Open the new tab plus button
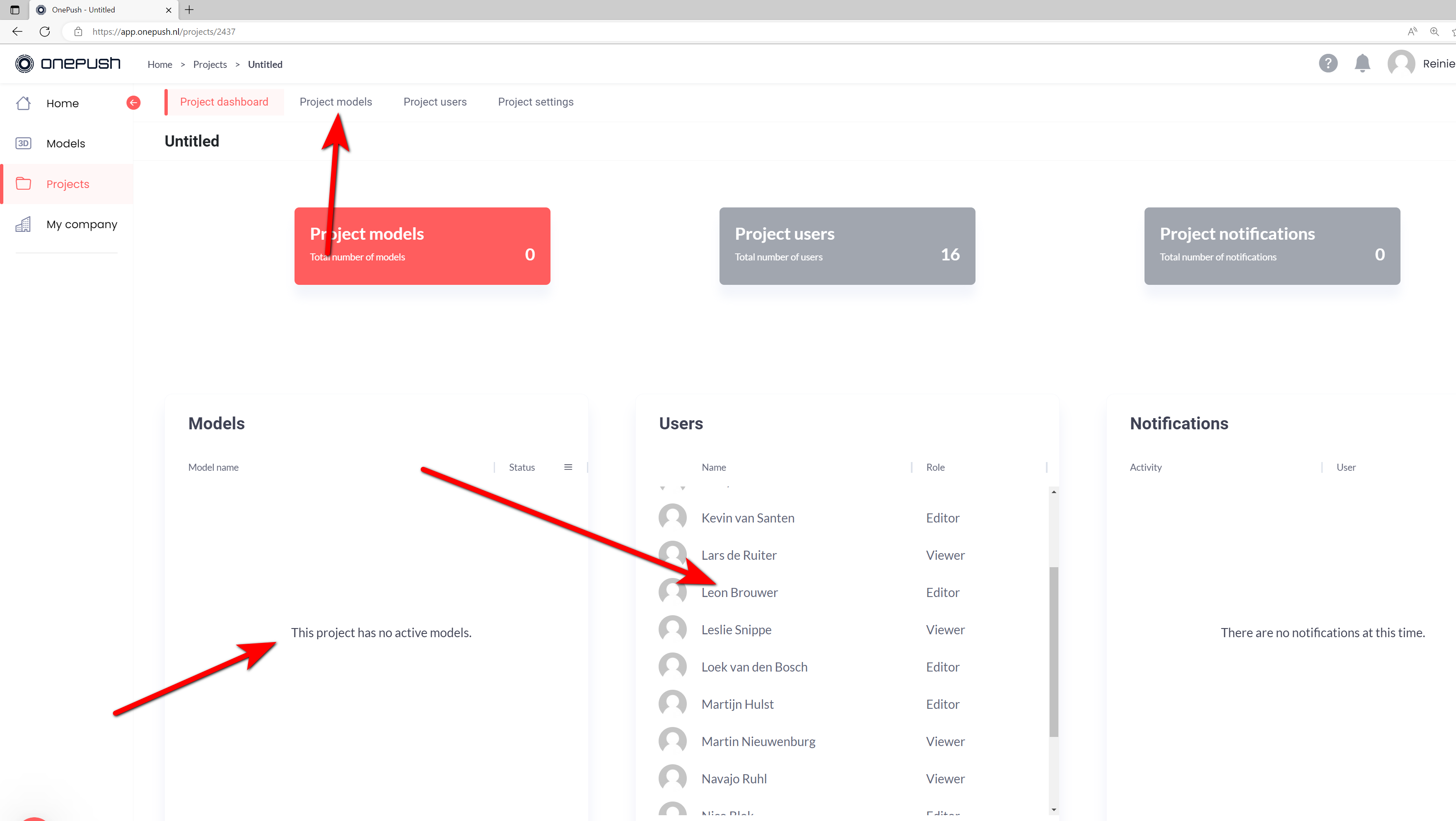Screen dimensions: 1456x821 point(189,10)
